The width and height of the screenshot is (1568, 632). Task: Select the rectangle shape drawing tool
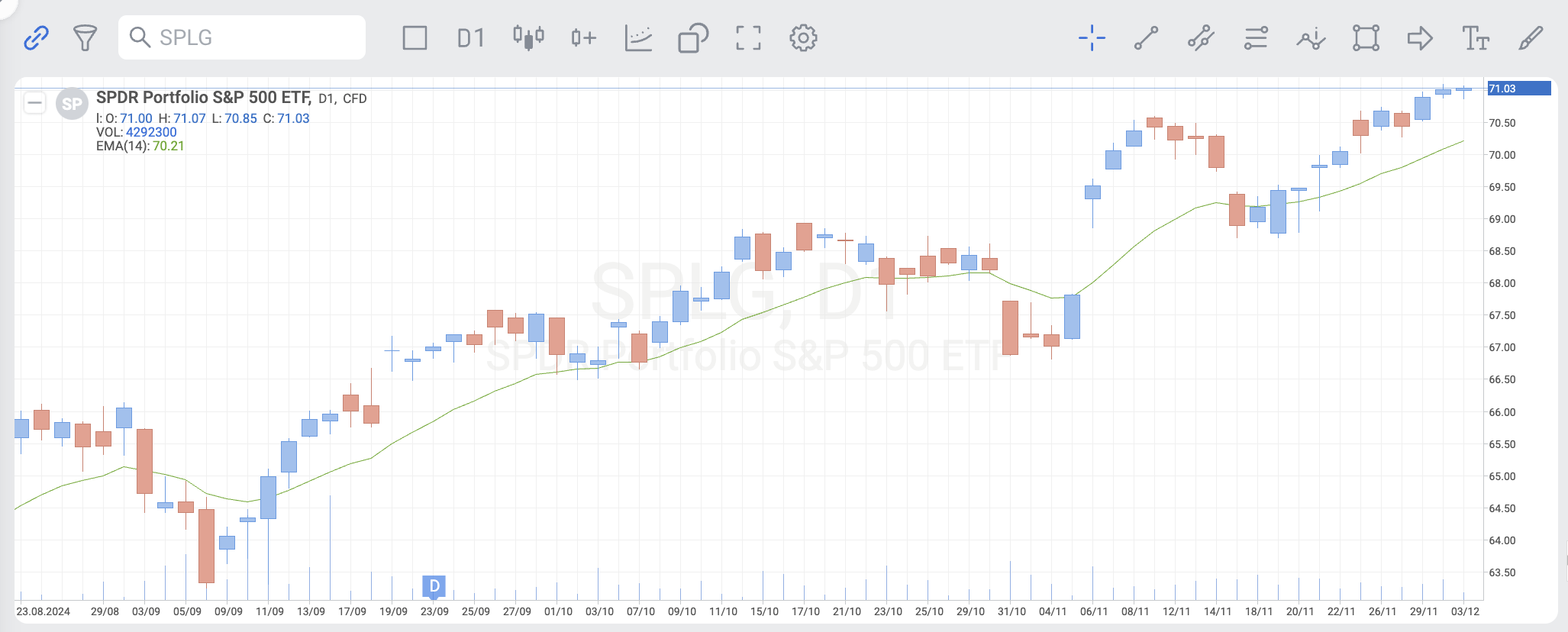click(x=1366, y=37)
